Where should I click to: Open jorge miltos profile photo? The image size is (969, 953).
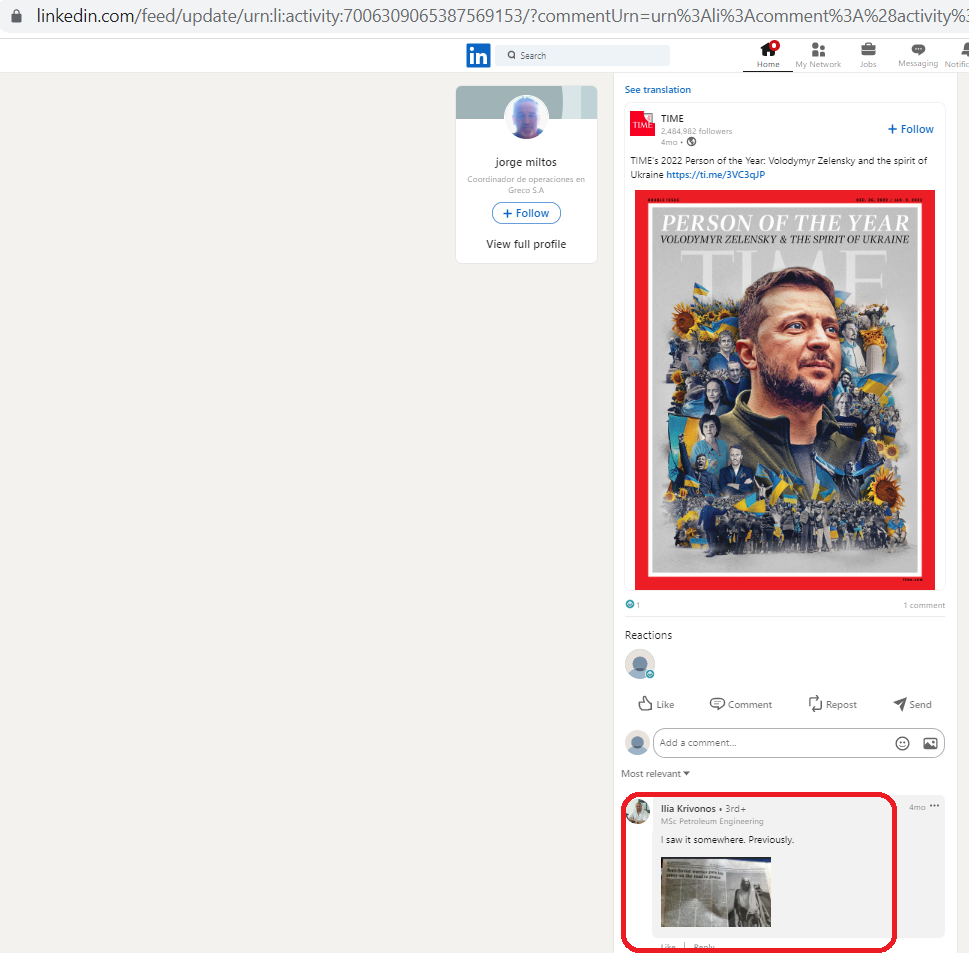[x=526, y=117]
